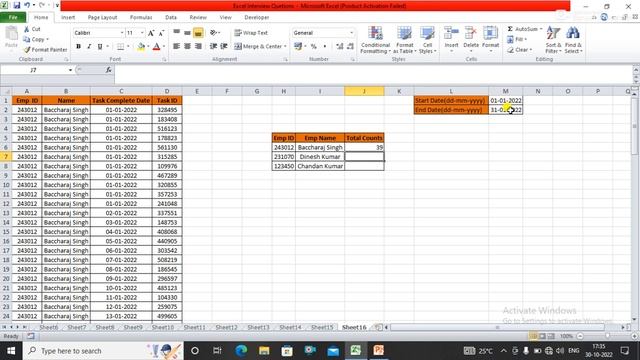Screen dimensions: 640x360
Task: Apply Percent Style
Action: pyautogui.click(x=313, y=47)
